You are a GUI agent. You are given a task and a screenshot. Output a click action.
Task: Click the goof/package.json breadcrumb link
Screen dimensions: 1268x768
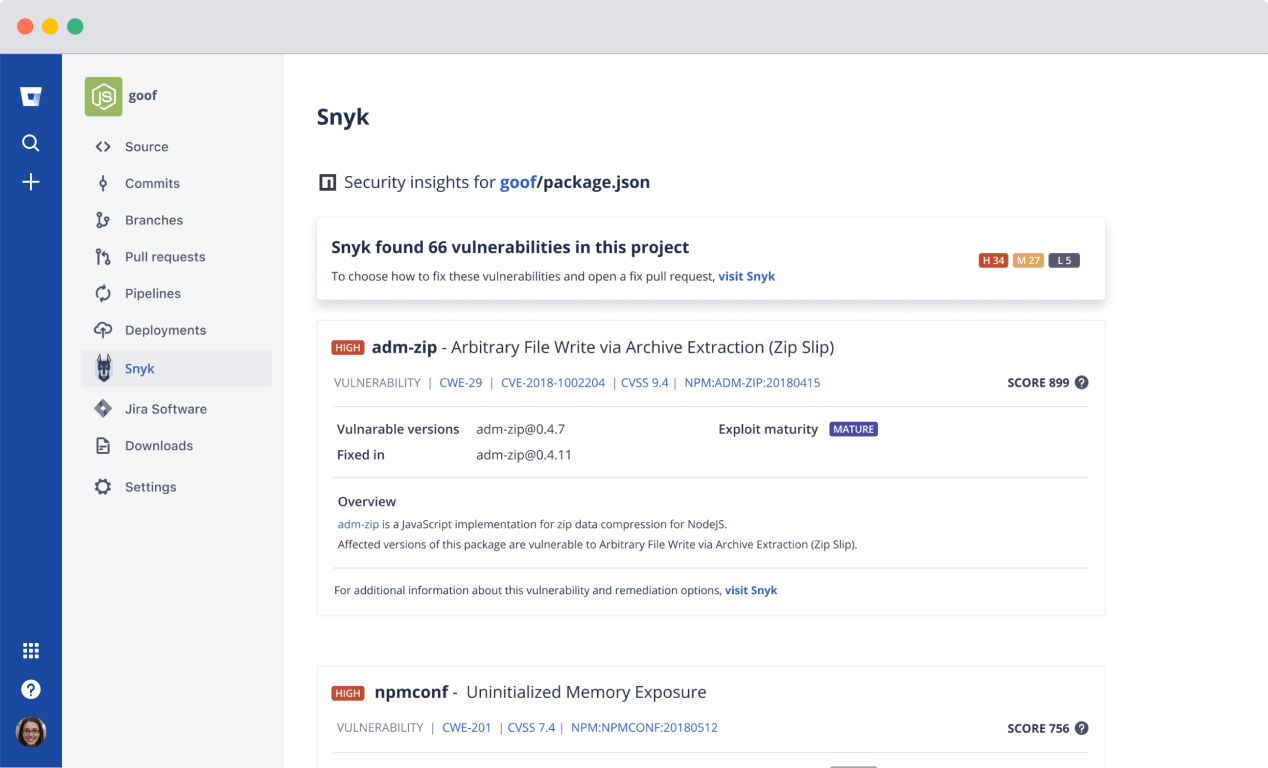[574, 182]
